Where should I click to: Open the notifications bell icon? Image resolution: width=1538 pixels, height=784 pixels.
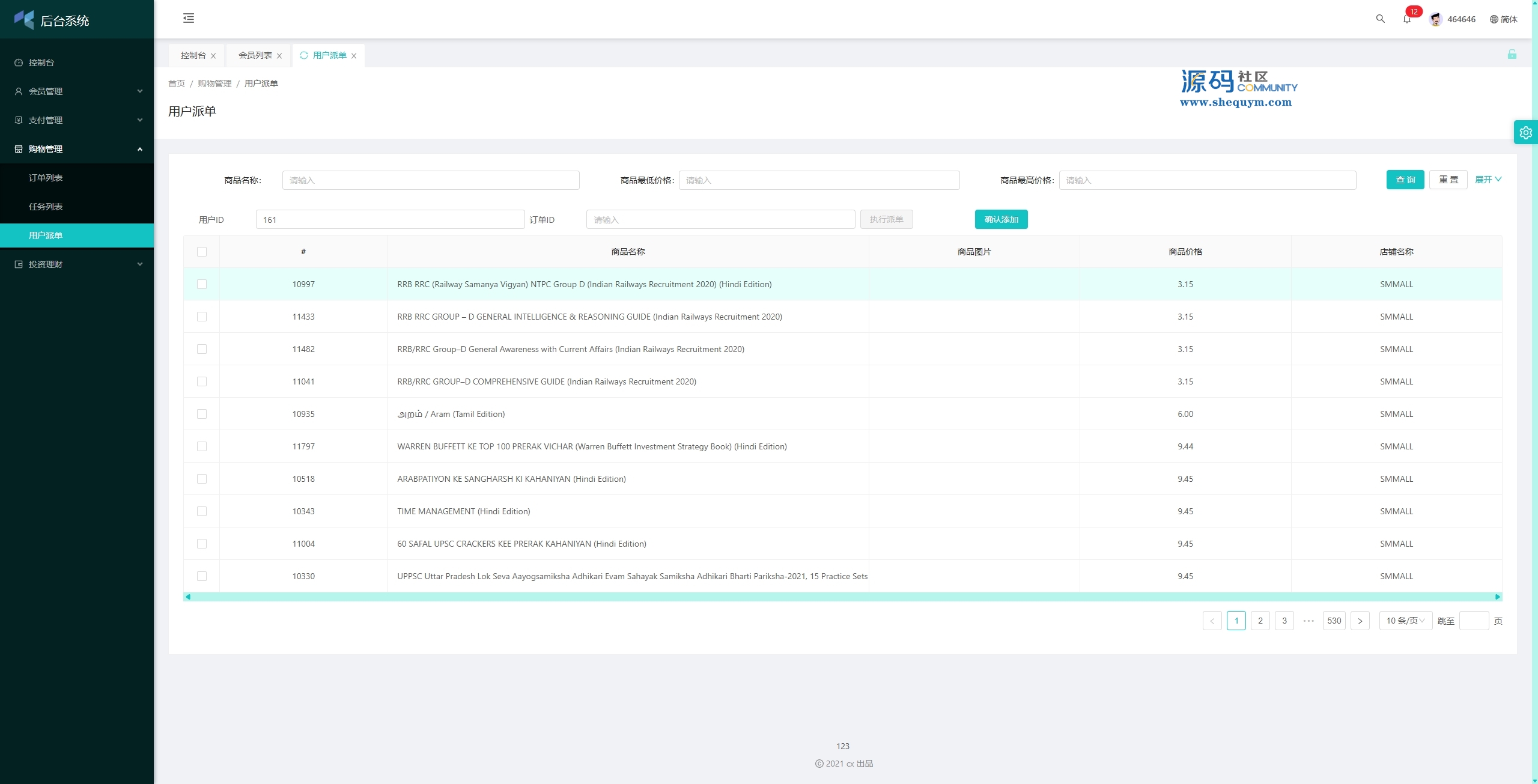(x=1406, y=19)
